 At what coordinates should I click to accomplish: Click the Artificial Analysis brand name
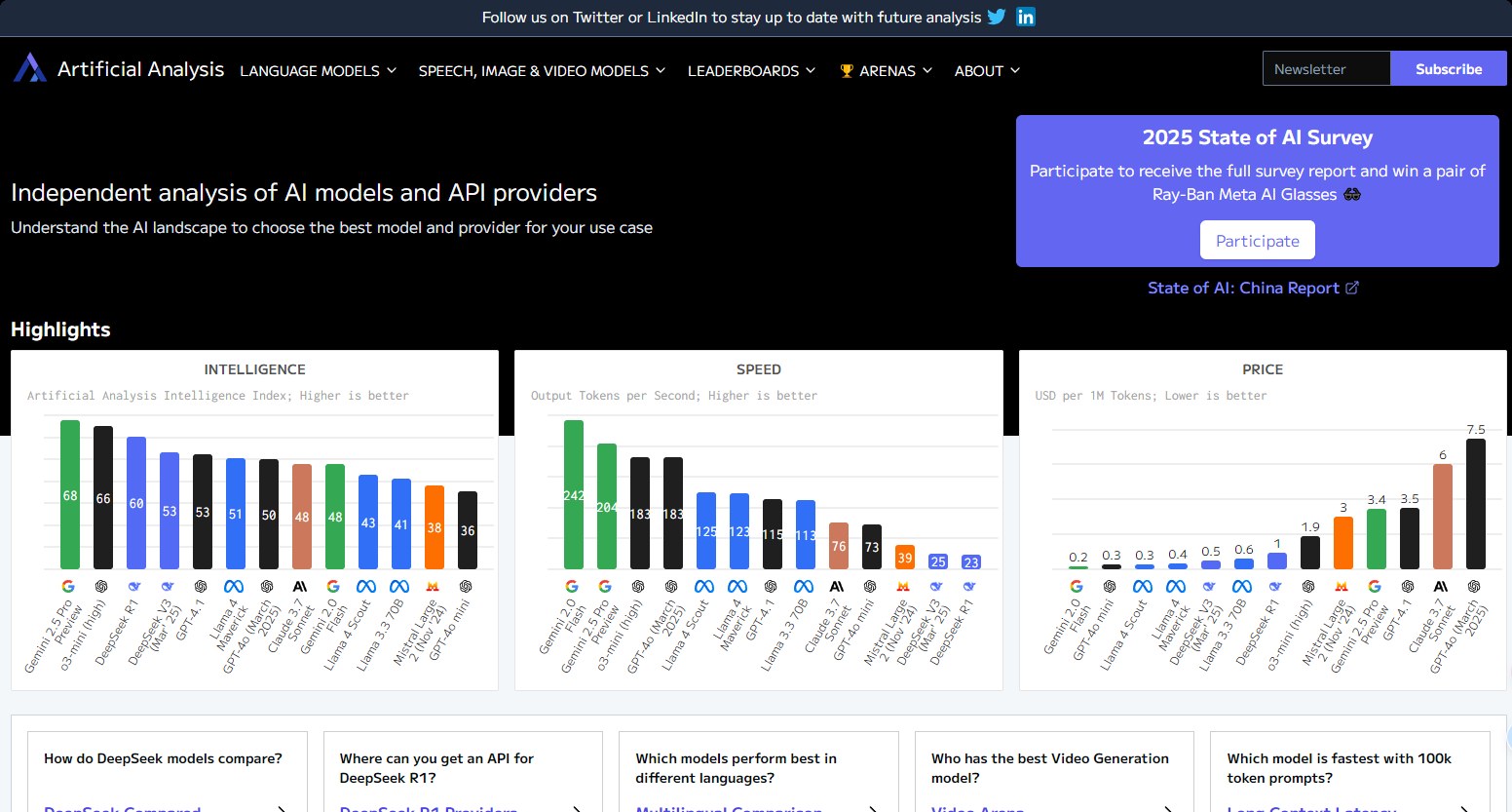(140, 69)
